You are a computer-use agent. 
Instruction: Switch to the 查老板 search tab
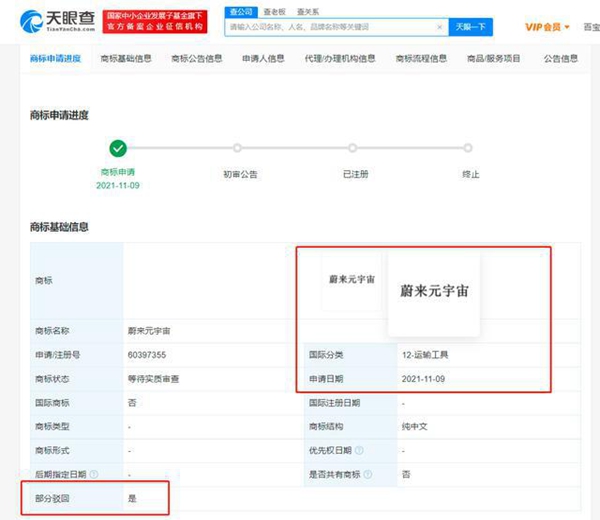pos(274,12)
